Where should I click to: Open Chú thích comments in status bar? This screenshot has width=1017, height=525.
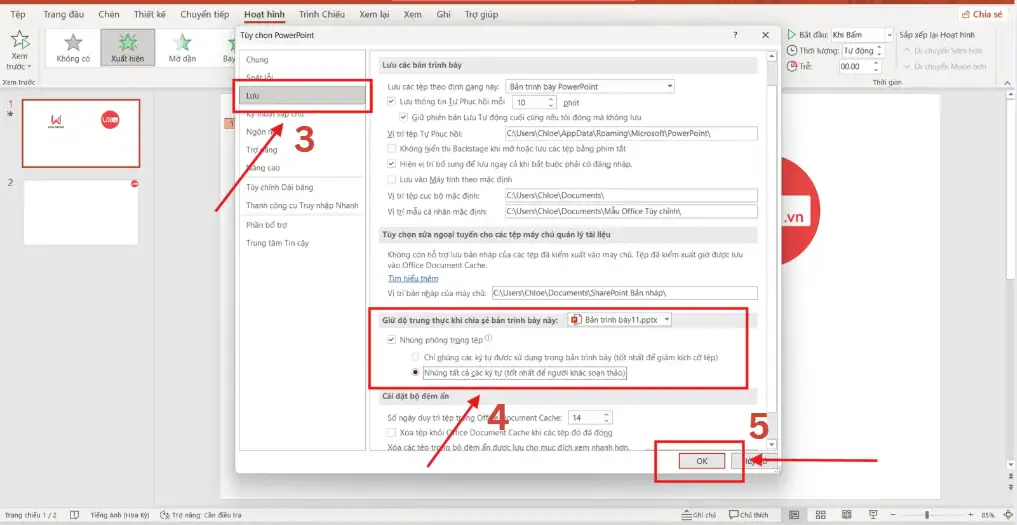749,515
